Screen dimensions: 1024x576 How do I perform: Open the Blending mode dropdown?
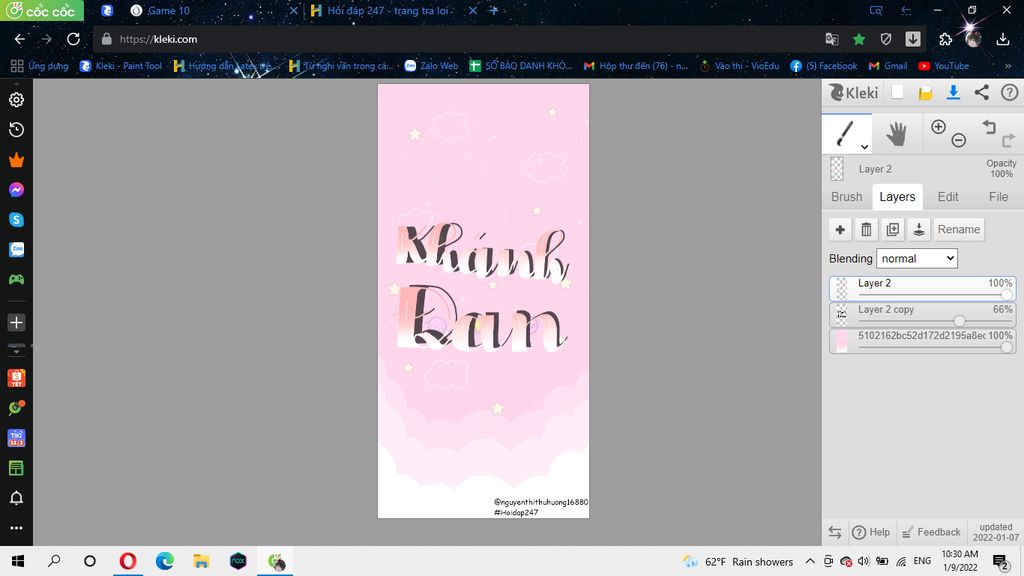(x=916, y=259)
